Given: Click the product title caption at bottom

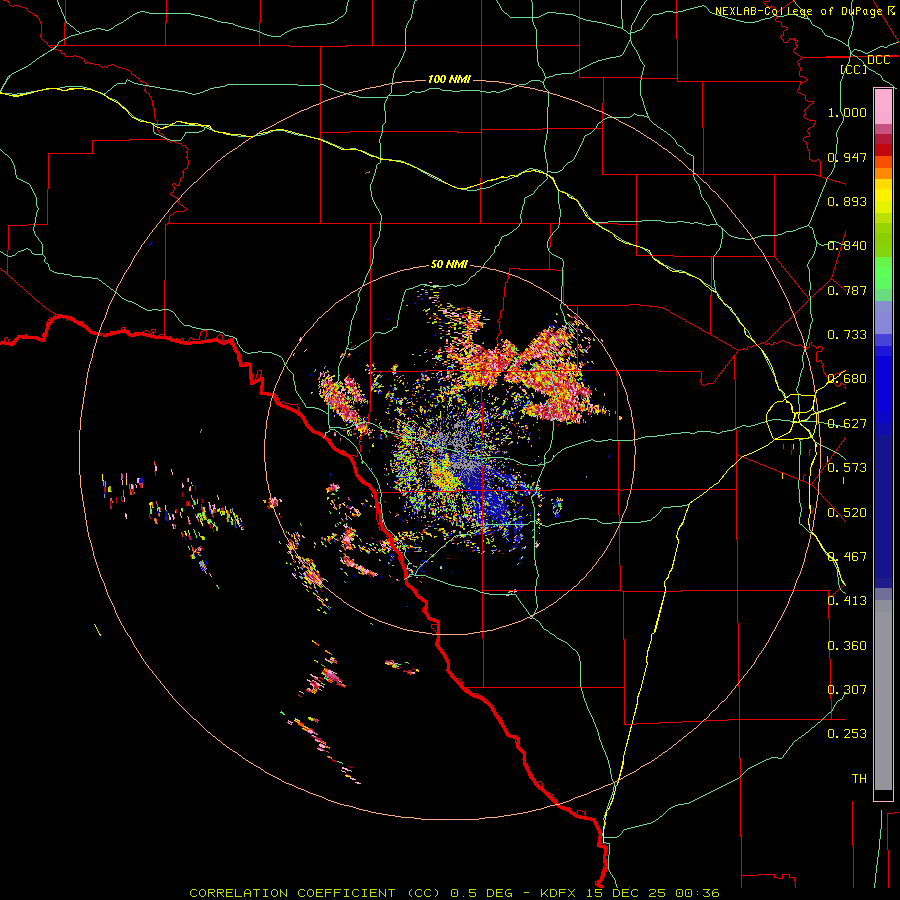Looking at the screenshot, I should click(454, 893).
